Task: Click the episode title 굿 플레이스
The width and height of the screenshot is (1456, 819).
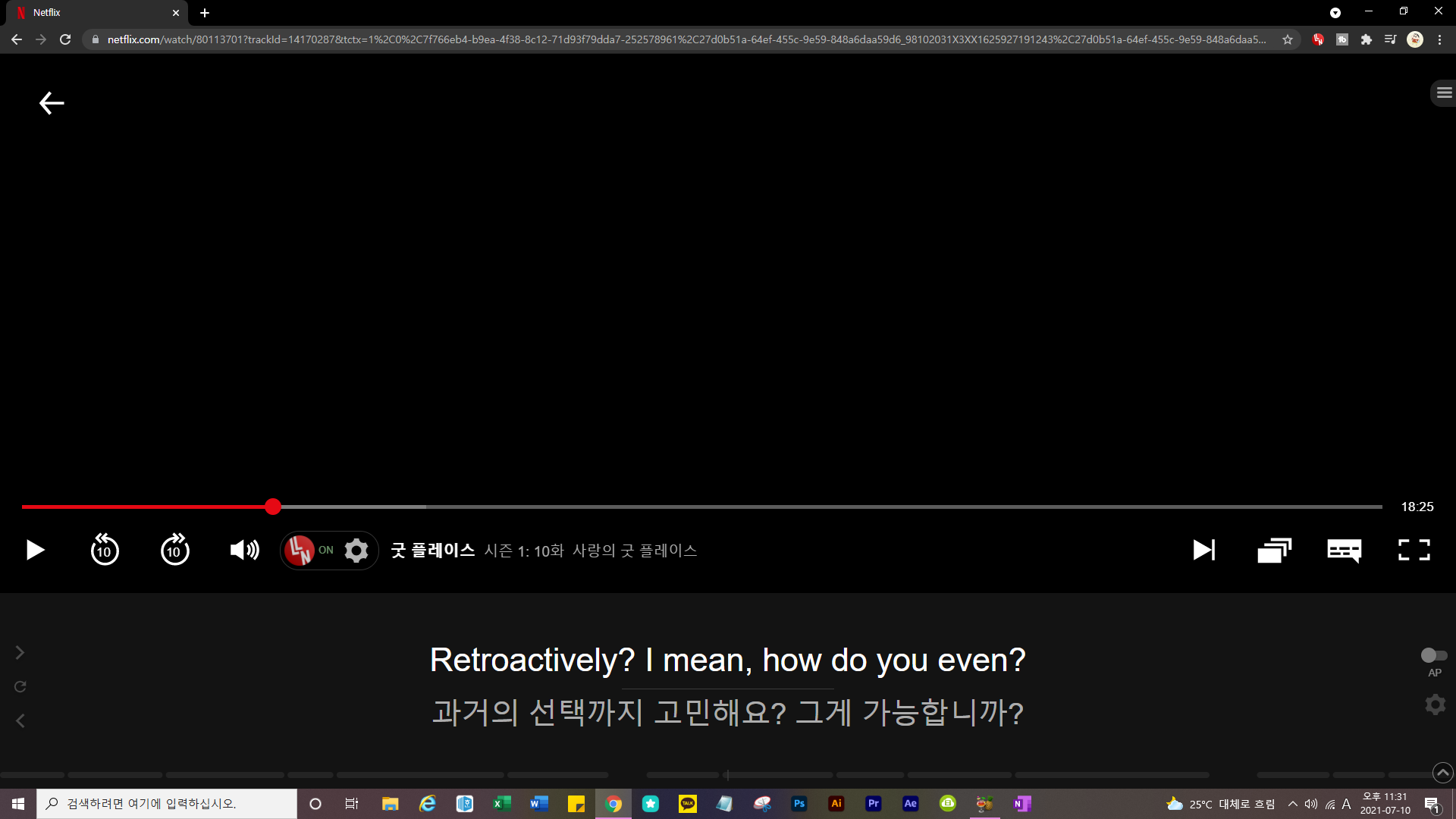Action: tap(433, 550)
